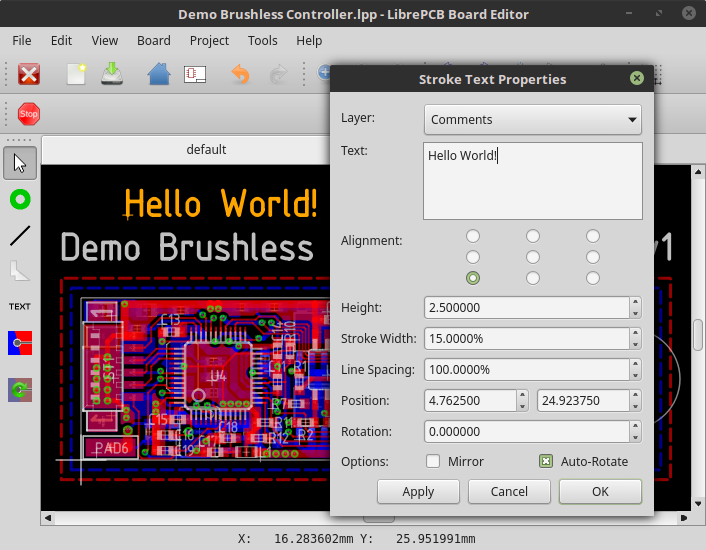706x550 pixels.
Task: Select center-center alignment radio button
Action: [533, 257]
